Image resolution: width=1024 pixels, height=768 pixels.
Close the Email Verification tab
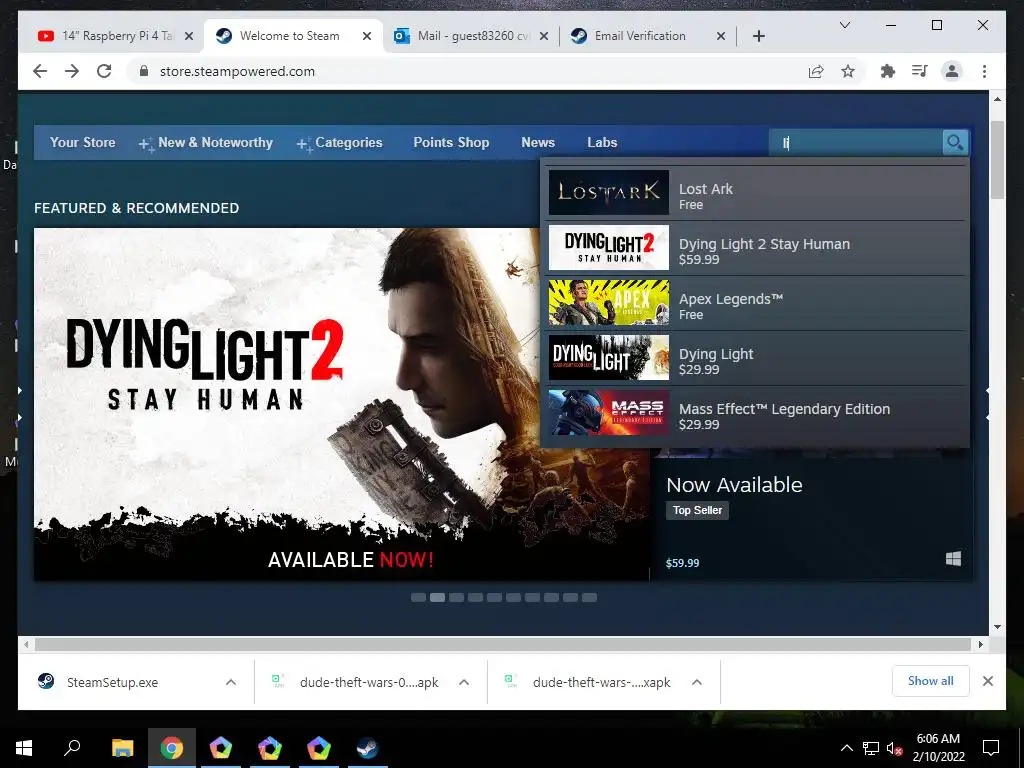tap(720, 36)
